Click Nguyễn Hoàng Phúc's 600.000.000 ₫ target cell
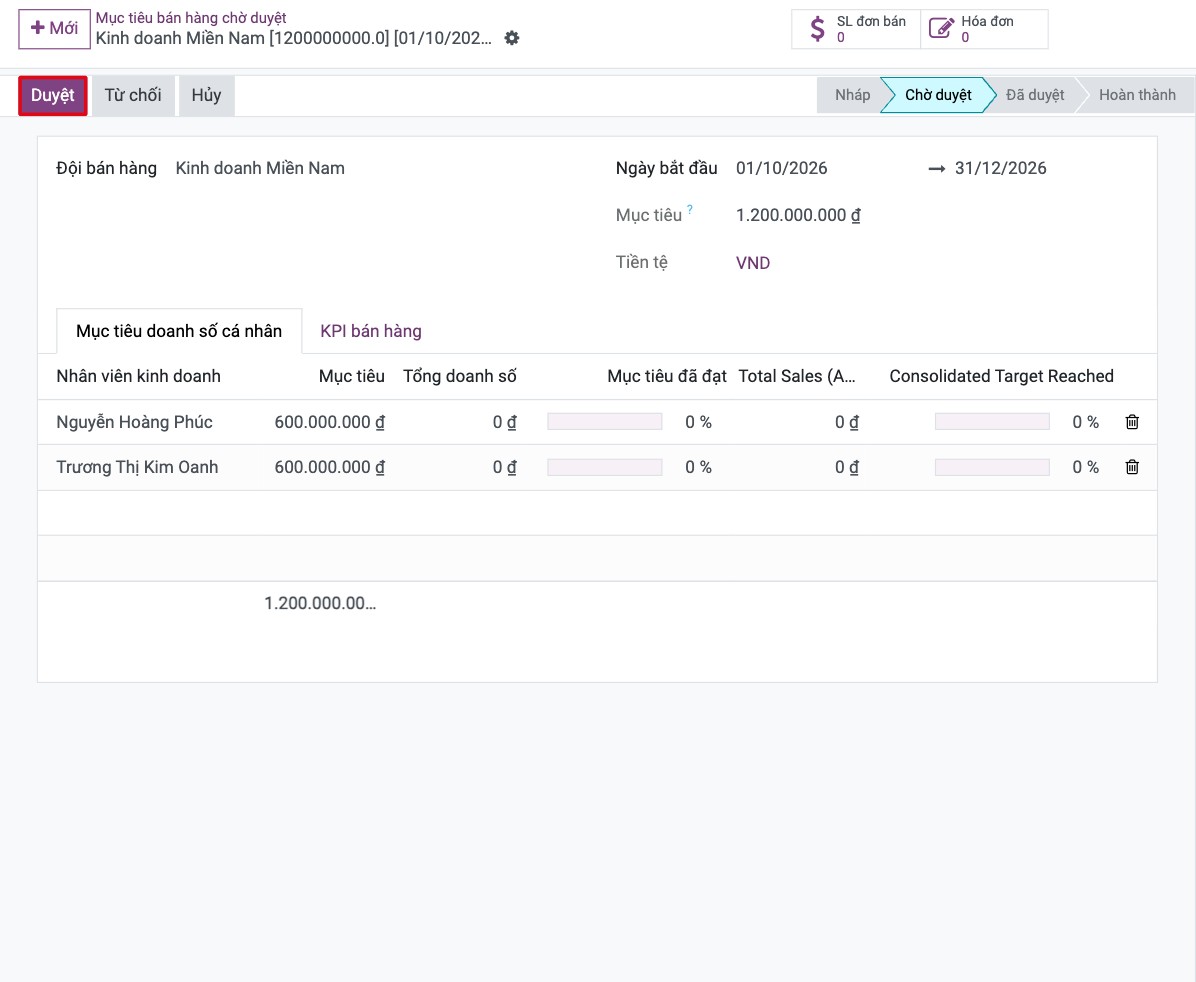1196x982 pixels. (330, 422)
